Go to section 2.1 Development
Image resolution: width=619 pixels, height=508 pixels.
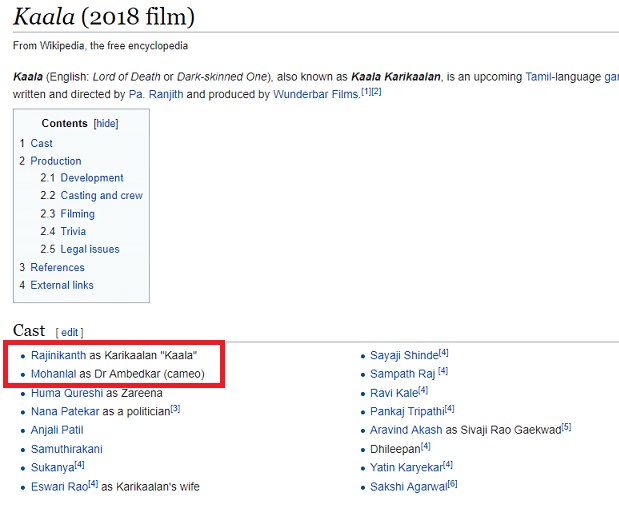92,178
